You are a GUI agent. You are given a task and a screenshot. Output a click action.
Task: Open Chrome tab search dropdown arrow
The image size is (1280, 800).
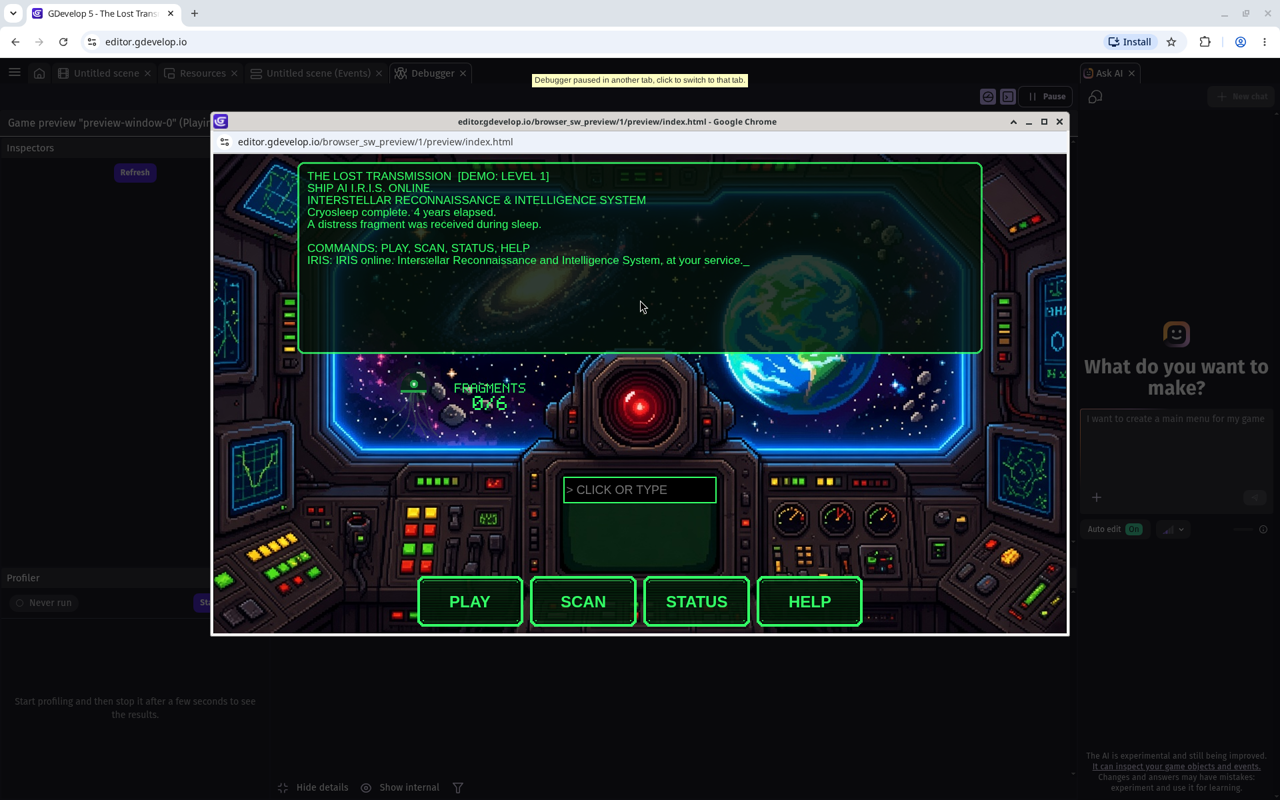tap(13, 14)
